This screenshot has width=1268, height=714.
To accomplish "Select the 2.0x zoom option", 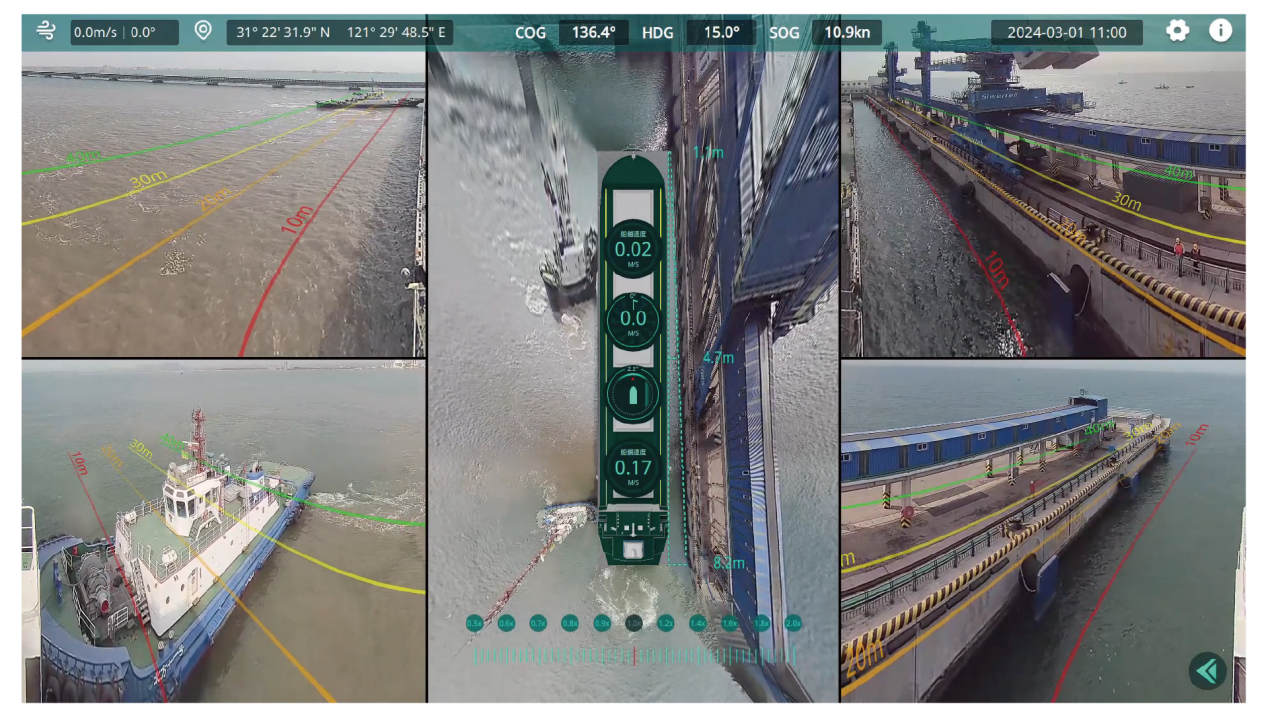I will click(x=793, y=623).
